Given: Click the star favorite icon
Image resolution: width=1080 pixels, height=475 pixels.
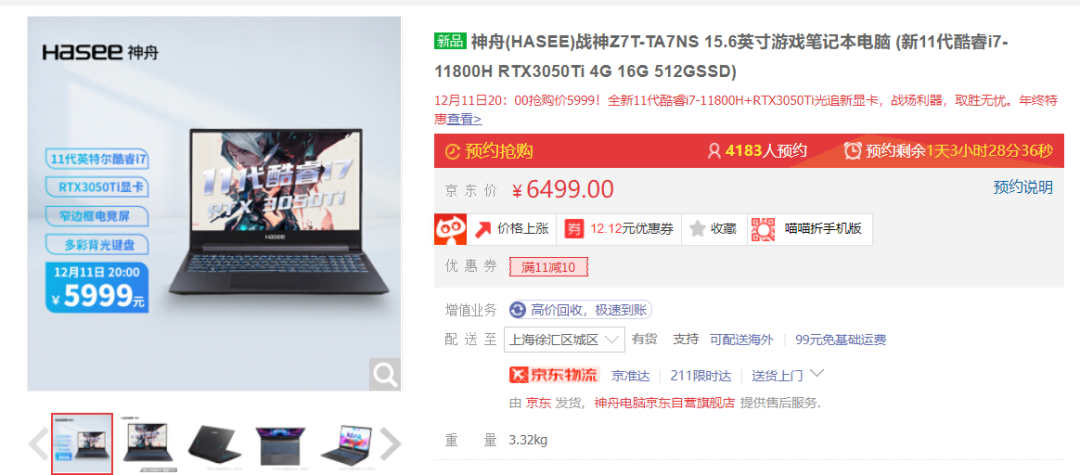Looking at the screenshot, I should (x=698, y=229).
